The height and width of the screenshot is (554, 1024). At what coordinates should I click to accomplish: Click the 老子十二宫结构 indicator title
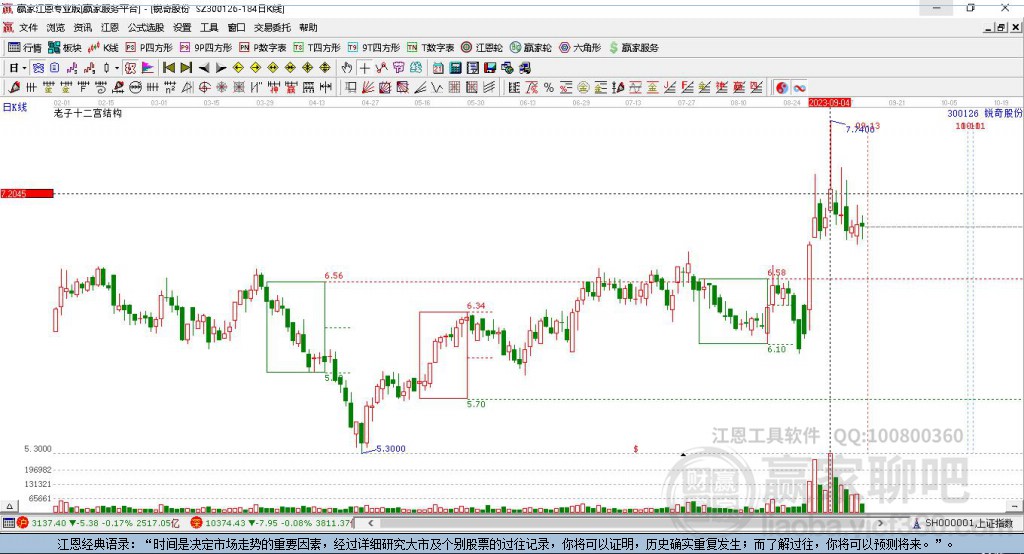point(88,113)
